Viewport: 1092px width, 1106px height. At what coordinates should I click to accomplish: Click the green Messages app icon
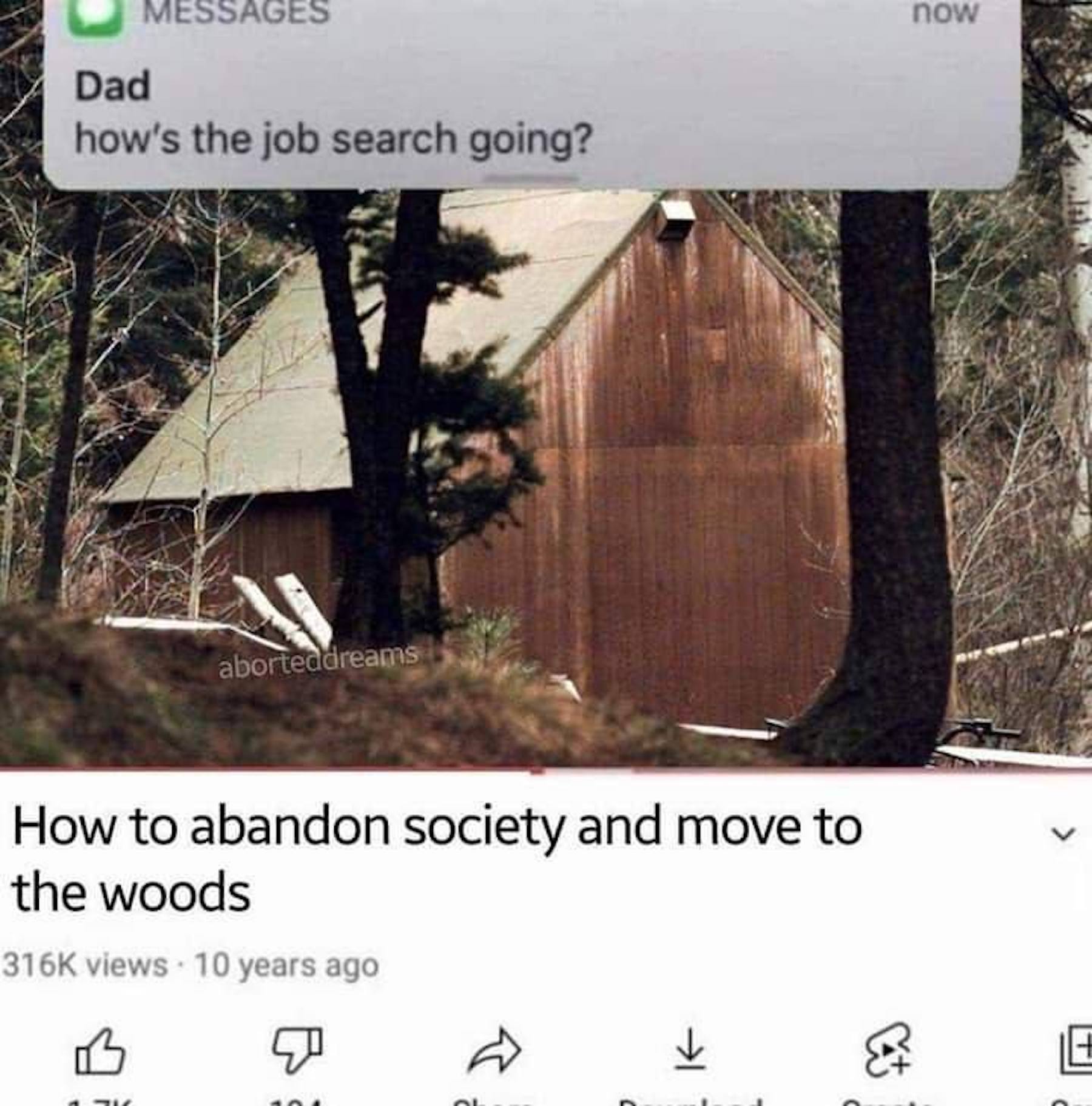[96, 17]
